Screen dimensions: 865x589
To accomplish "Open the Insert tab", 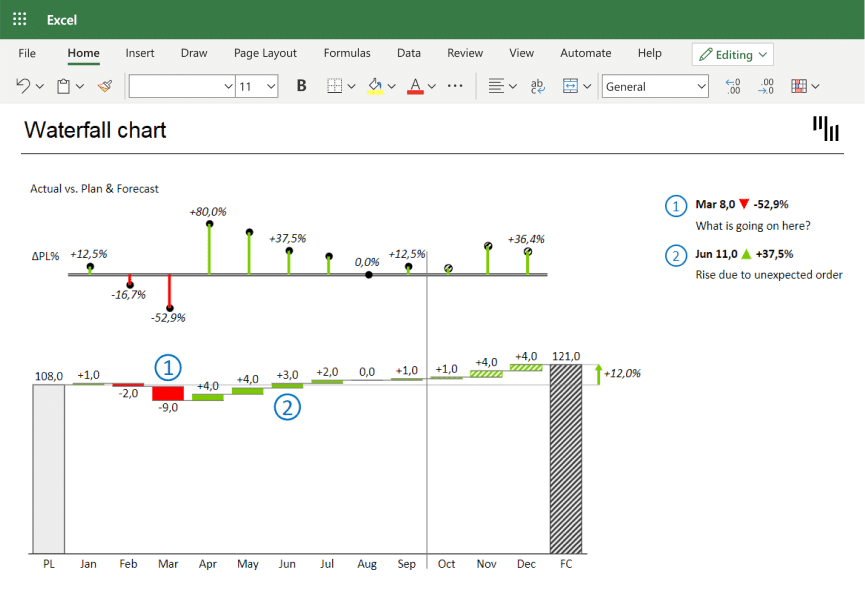I will tap(140, 53).
